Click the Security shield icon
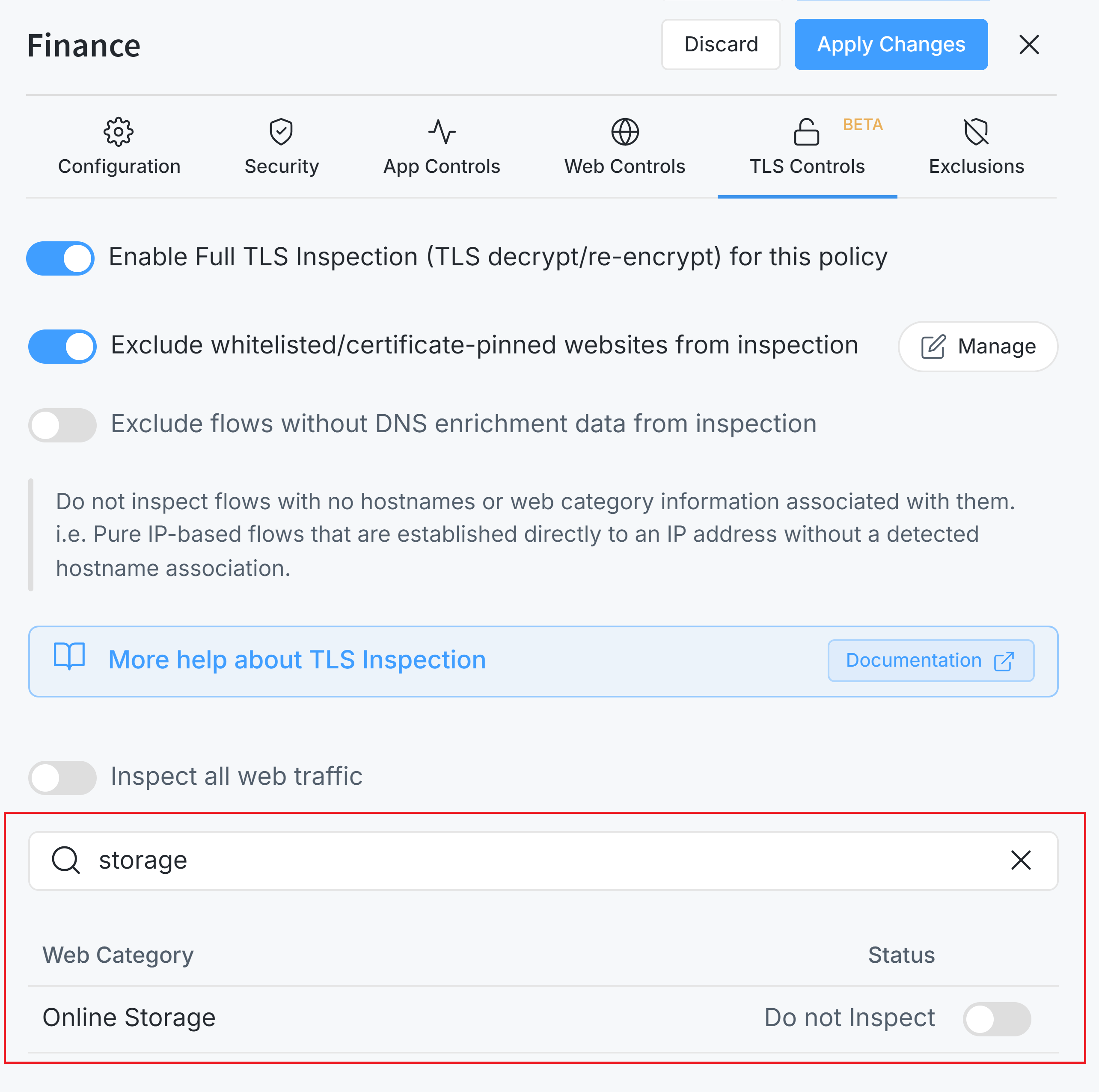This screenshot has width=1099, height=1092. click(x=281, y=132)
